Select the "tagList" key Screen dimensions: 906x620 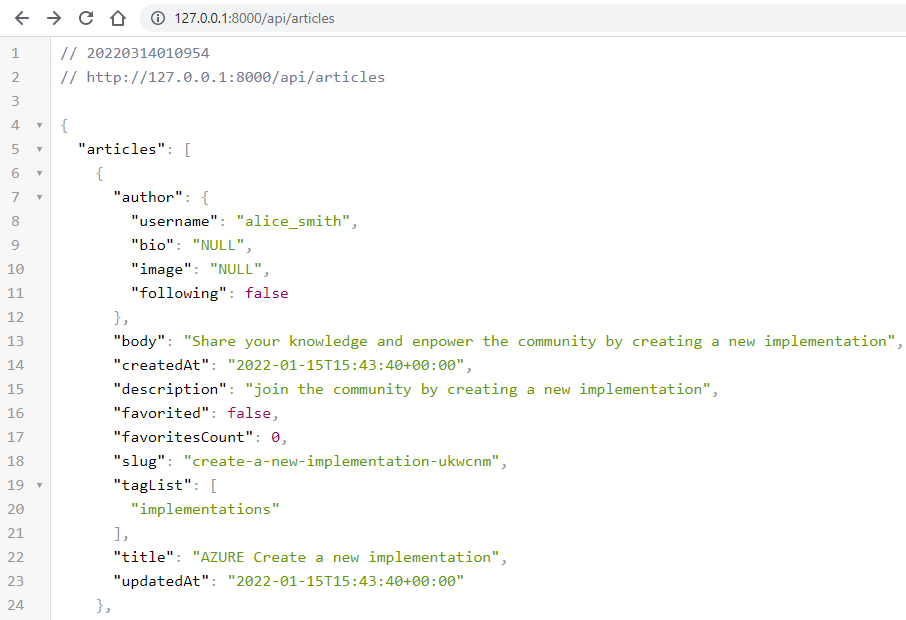tap(153, 485)
